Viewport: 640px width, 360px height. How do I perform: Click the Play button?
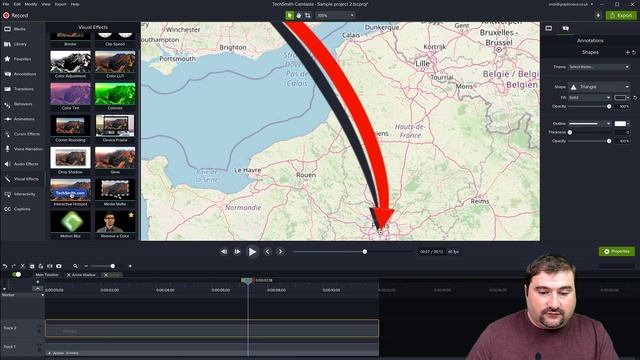pos(252,252)
